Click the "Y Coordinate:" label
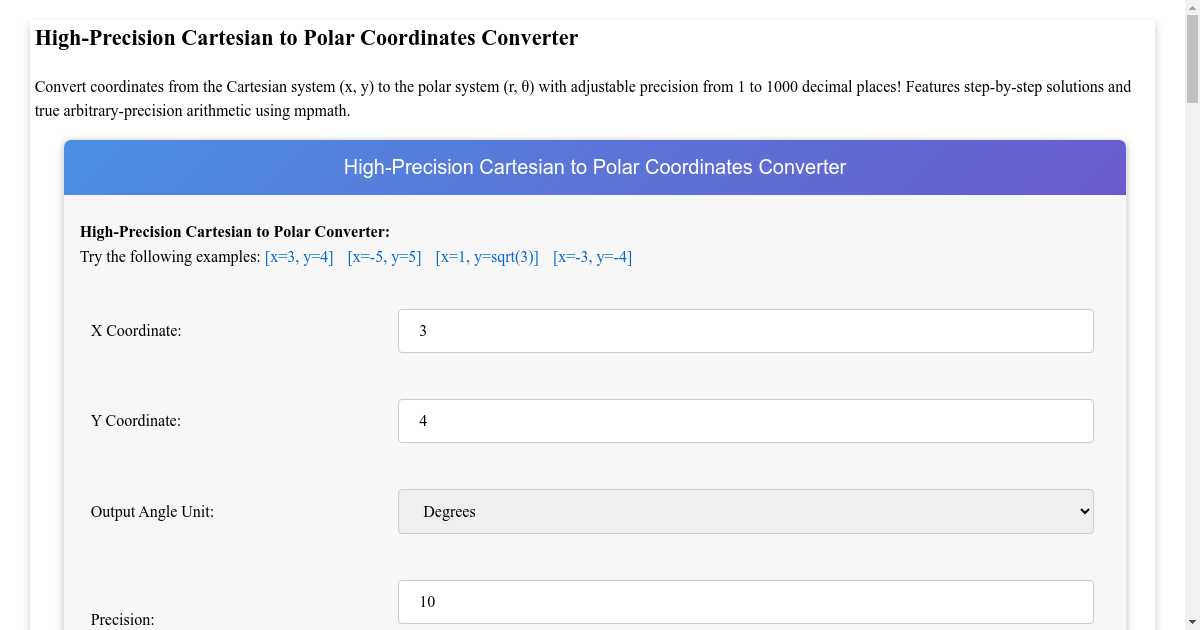 [x=136, y=421]
